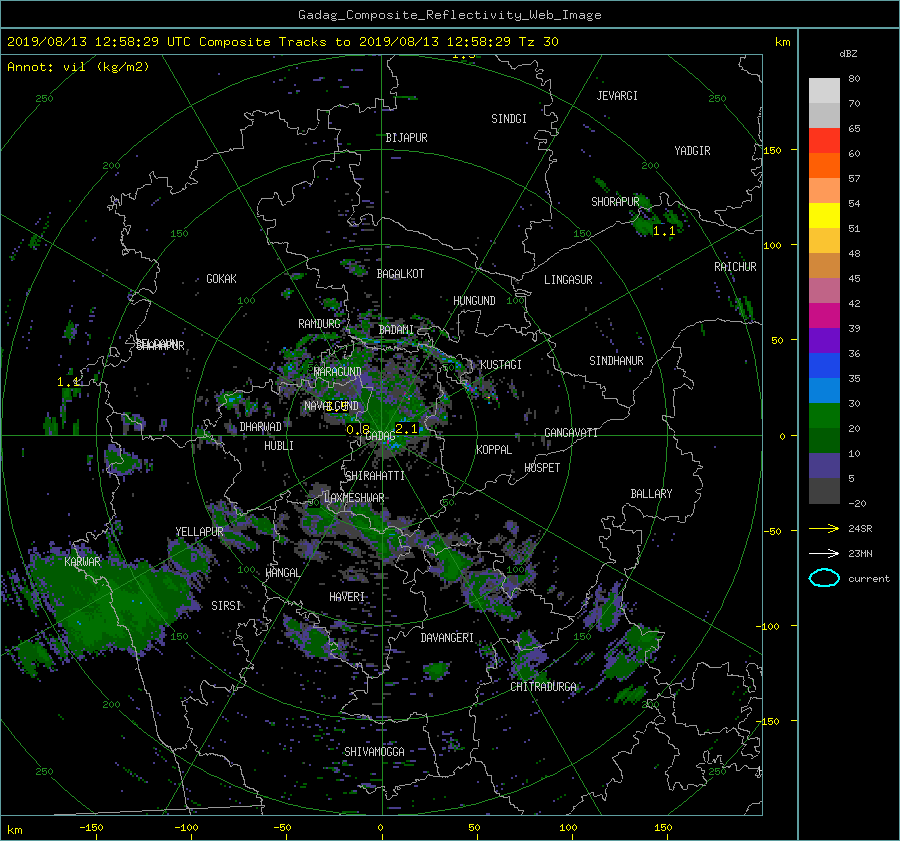Image resolution: width=900 pixels, height=841 pixels.
Task: Click the yellow 51 dBZ color swatch
Action: [824, 216]
